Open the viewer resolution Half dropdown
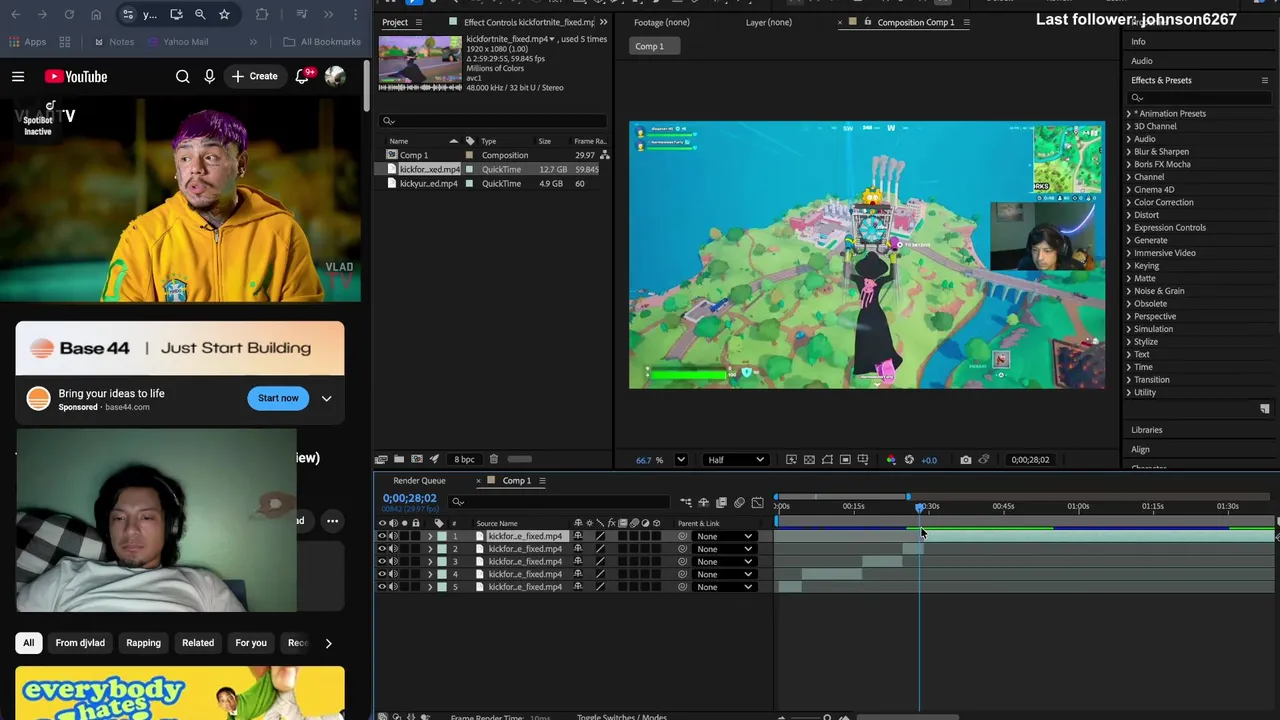Screen dimensions: 1280x720 (x=736, y=460)
